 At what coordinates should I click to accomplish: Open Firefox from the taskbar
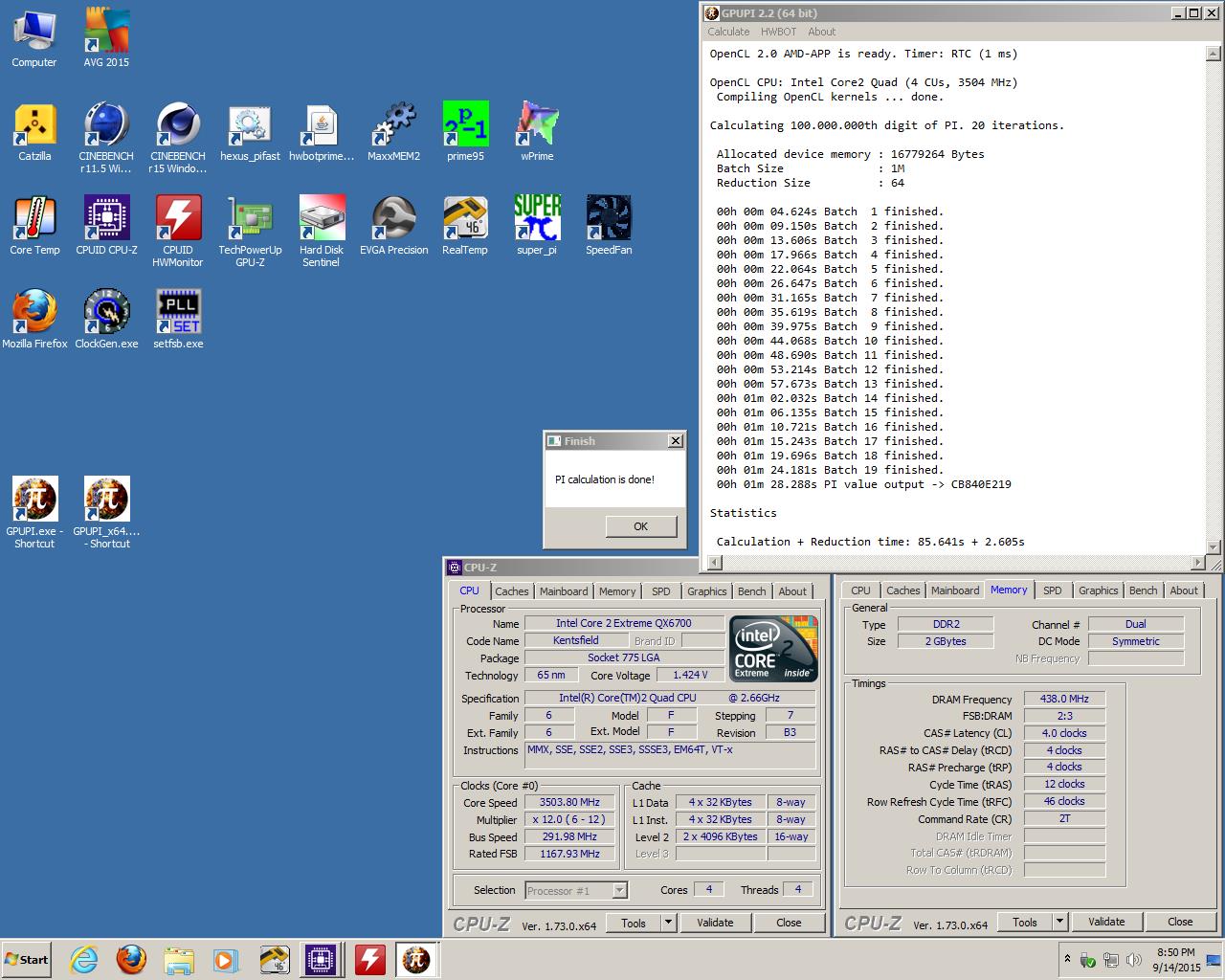click(x=131, y=959)
